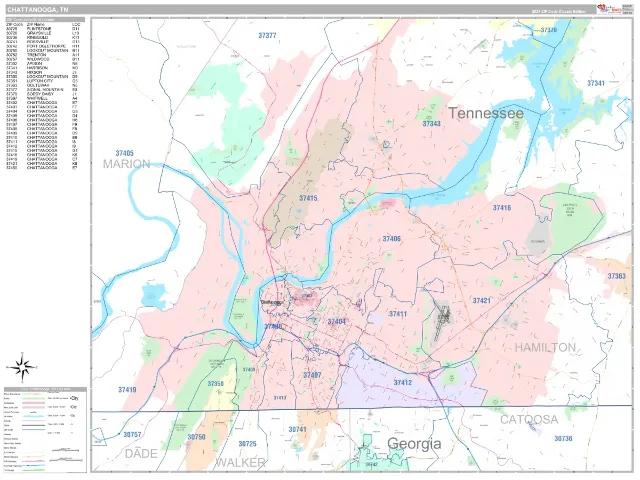The image size is (640, 480).
Task: Select the WALKER county label
Action: [240, 463]
